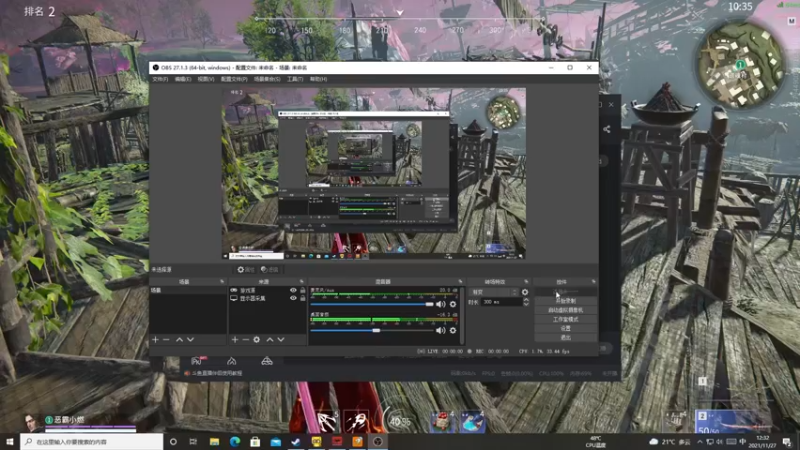Open source filters (滤镜) button
This screenshot has width=800, height=450.
[x=269, y=269]
